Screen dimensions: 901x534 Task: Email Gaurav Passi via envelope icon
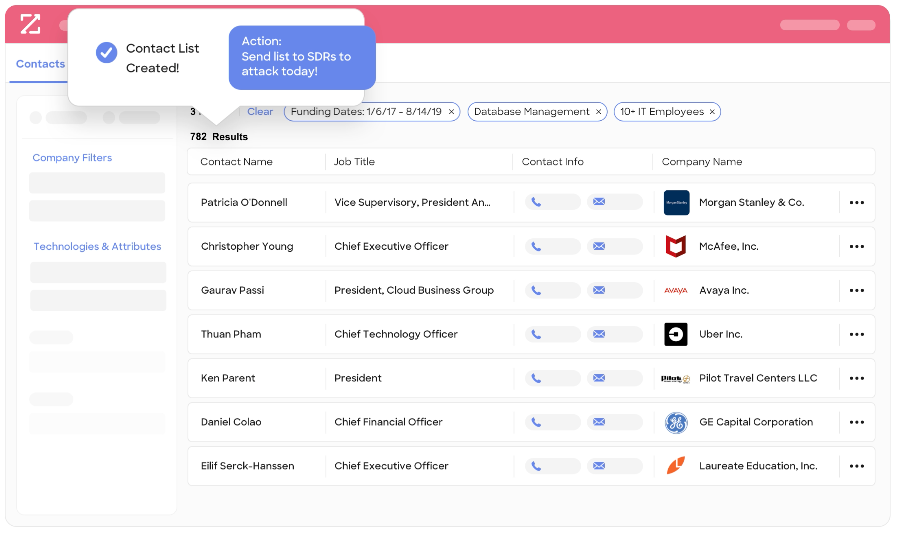[599, 290]
